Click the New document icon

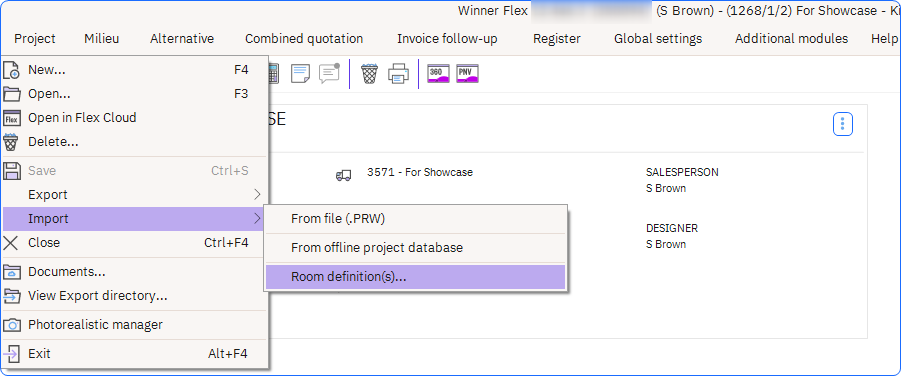11,70
